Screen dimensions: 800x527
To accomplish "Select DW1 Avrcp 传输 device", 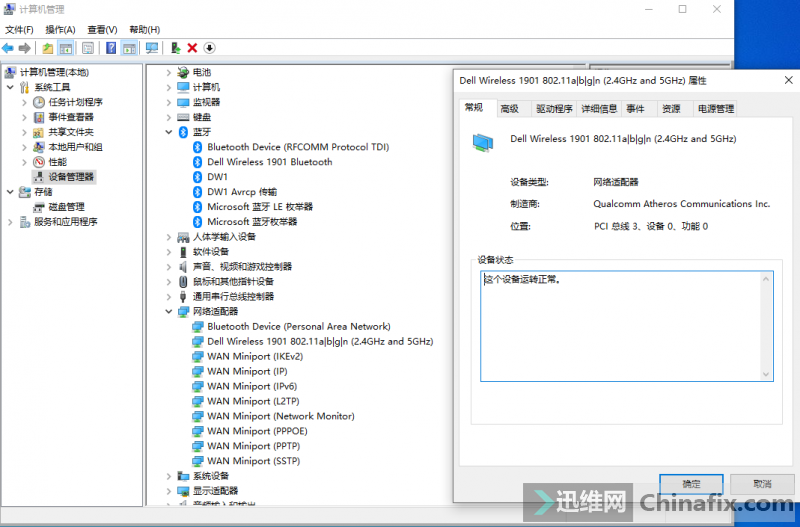I will [x=242, y=192].
